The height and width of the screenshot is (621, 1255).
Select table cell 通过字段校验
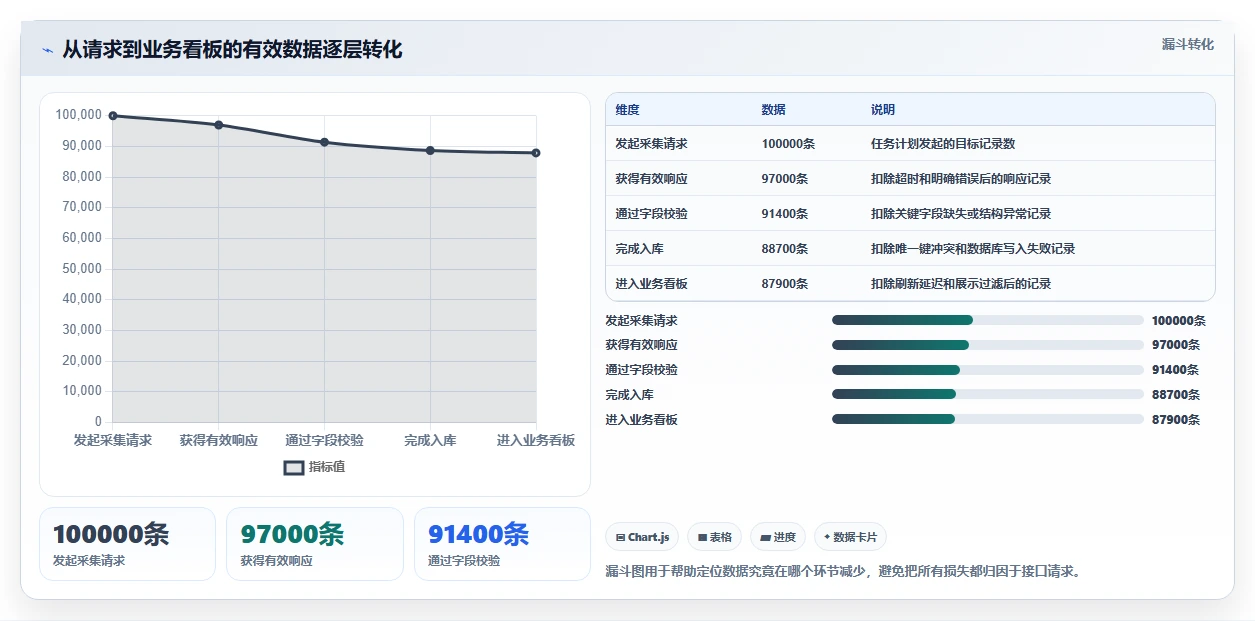click(651, 214)
